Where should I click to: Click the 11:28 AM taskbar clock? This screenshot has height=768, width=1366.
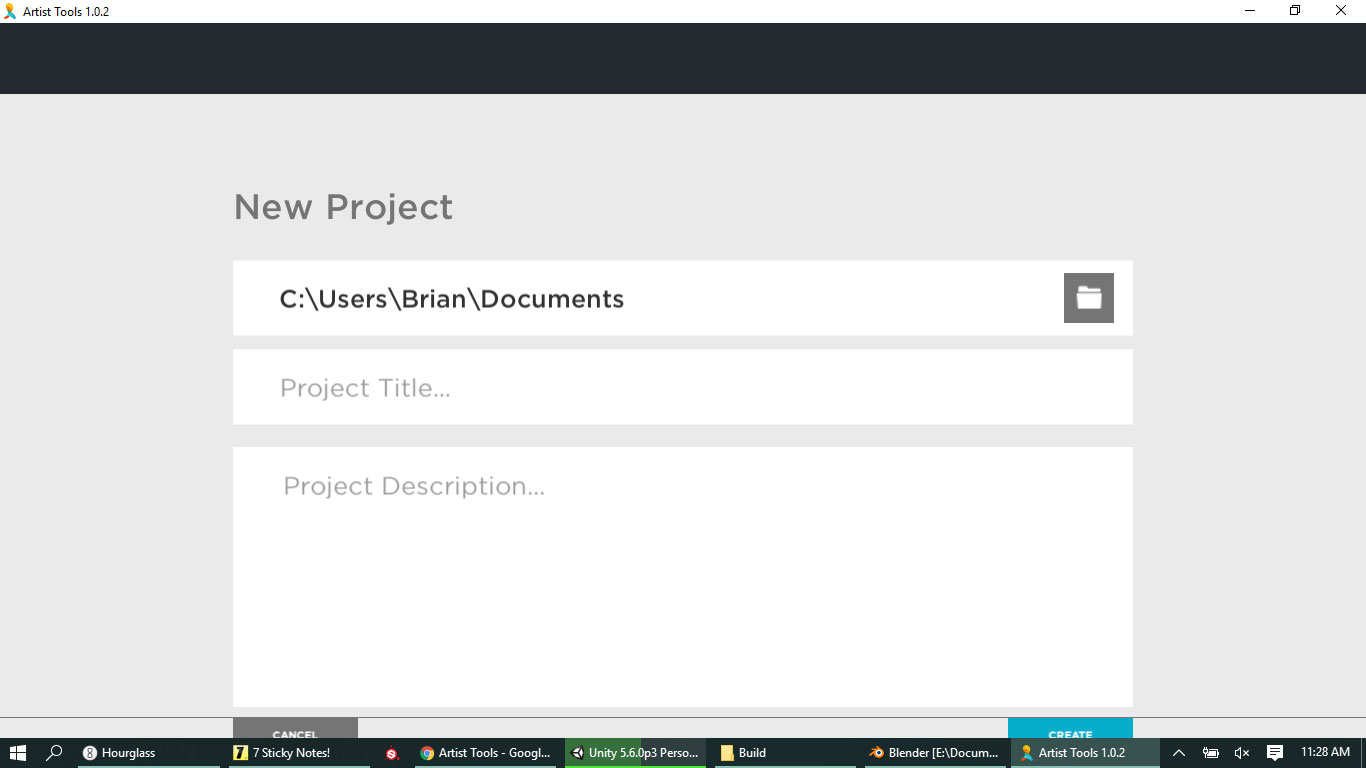pos(1325,753)
